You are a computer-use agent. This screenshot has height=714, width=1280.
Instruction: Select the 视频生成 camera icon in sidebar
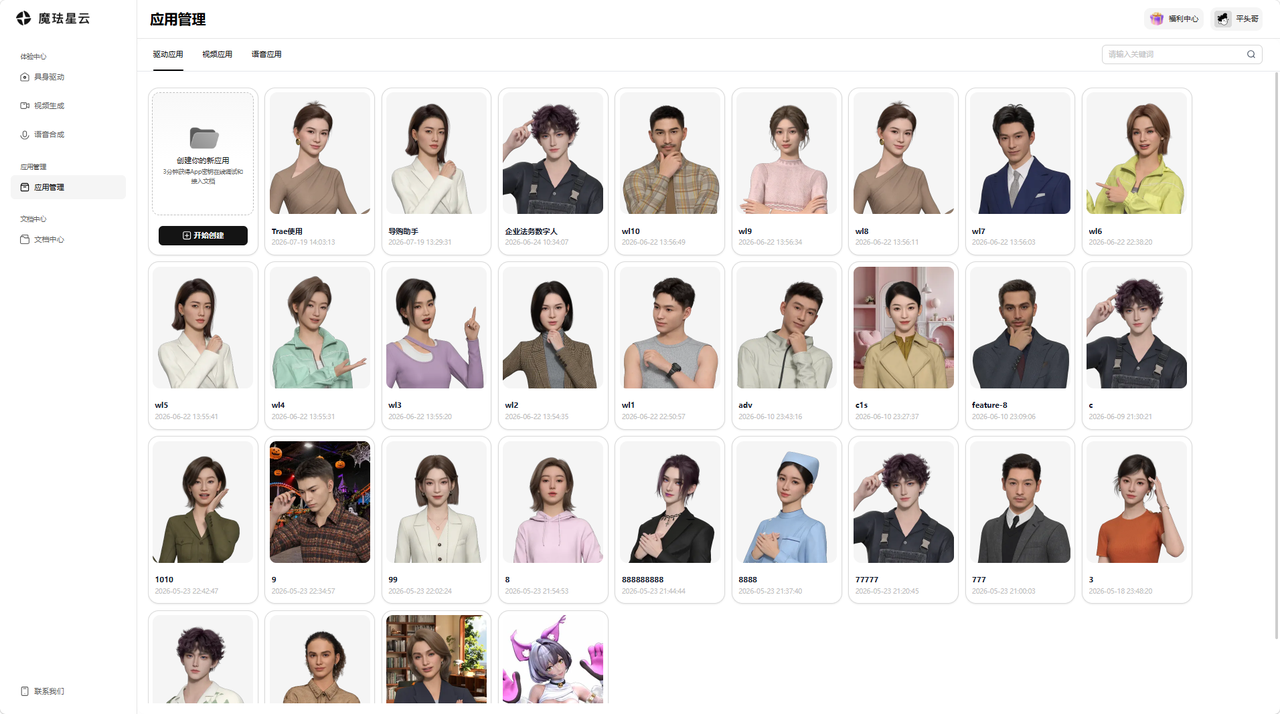pos(25,105)
